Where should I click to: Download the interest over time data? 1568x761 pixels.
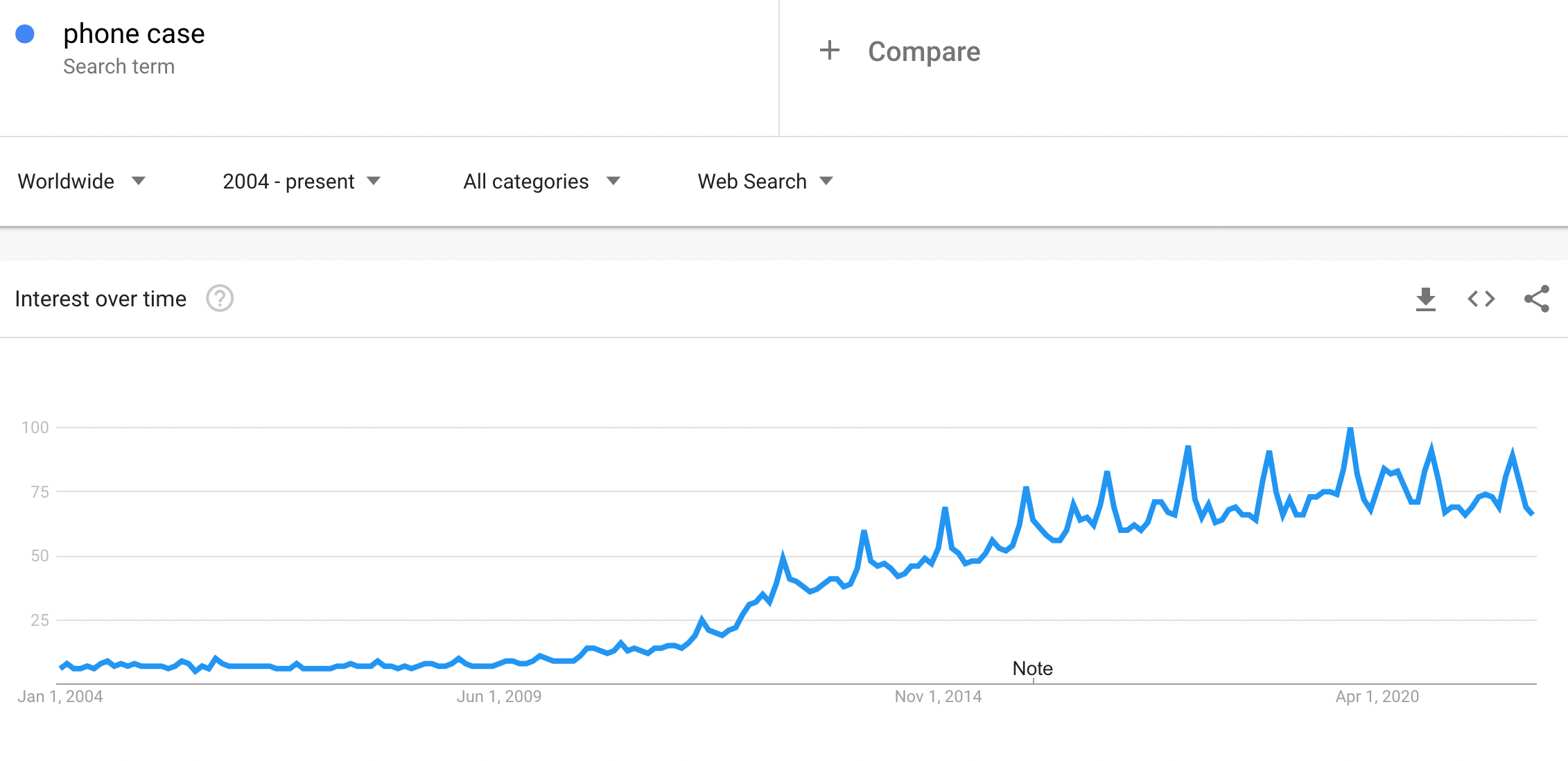coord(1425,299)
